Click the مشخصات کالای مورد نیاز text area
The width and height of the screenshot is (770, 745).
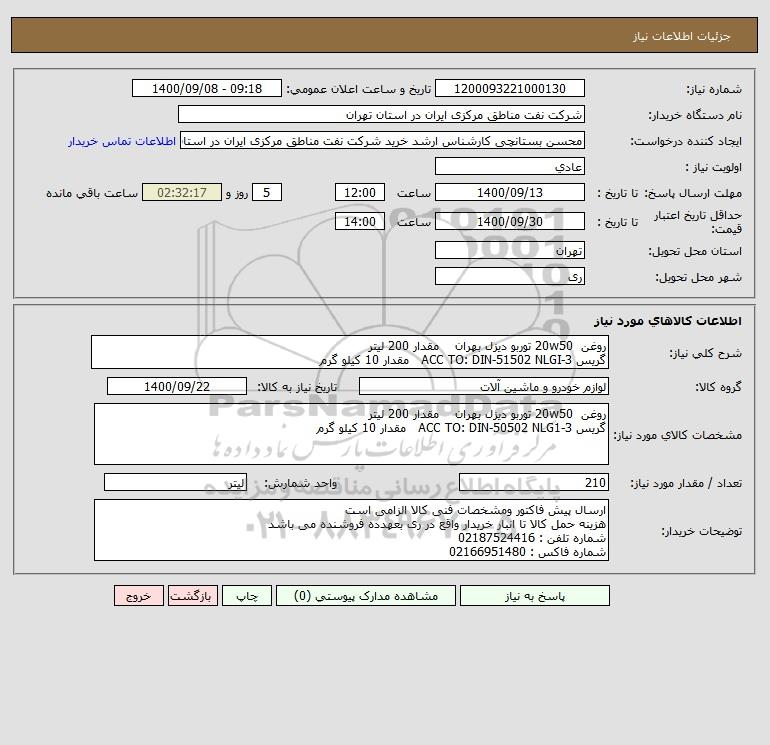[x=351, y=434]
